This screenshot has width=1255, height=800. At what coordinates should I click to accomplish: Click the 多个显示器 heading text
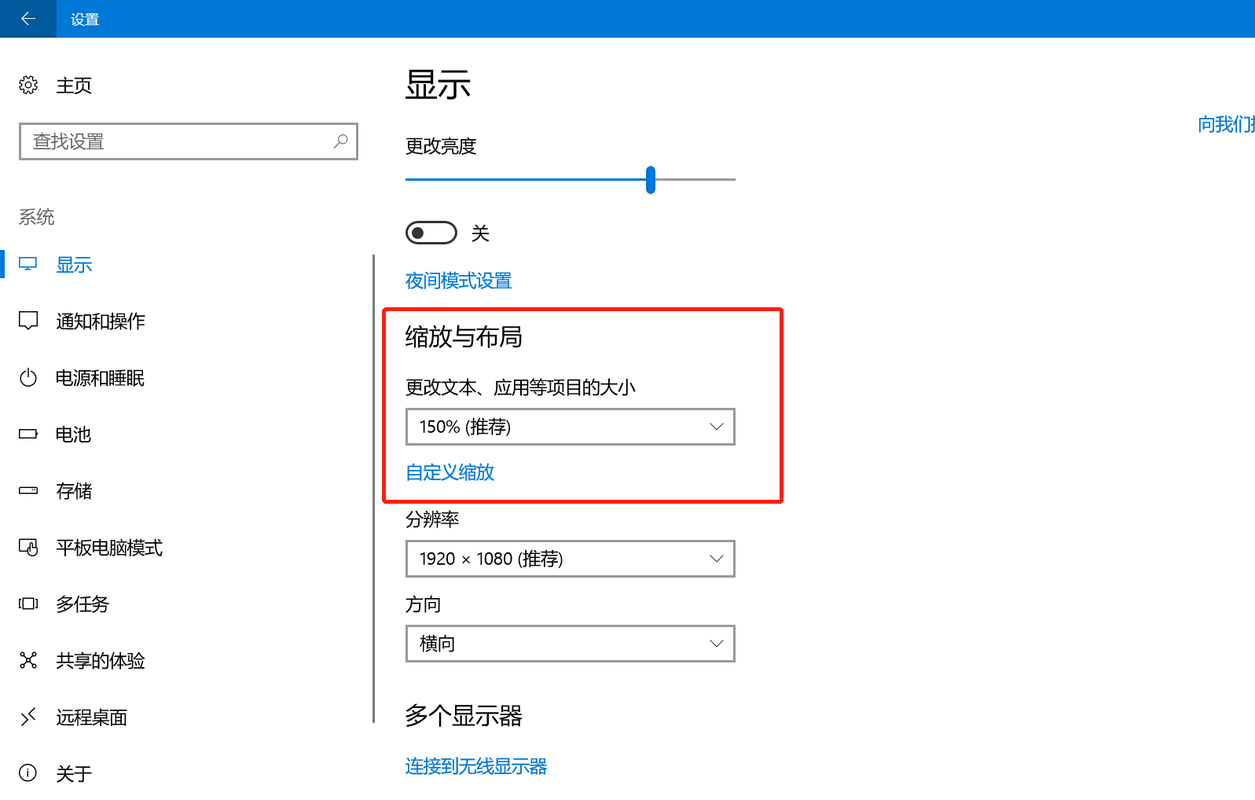point(464,716)
